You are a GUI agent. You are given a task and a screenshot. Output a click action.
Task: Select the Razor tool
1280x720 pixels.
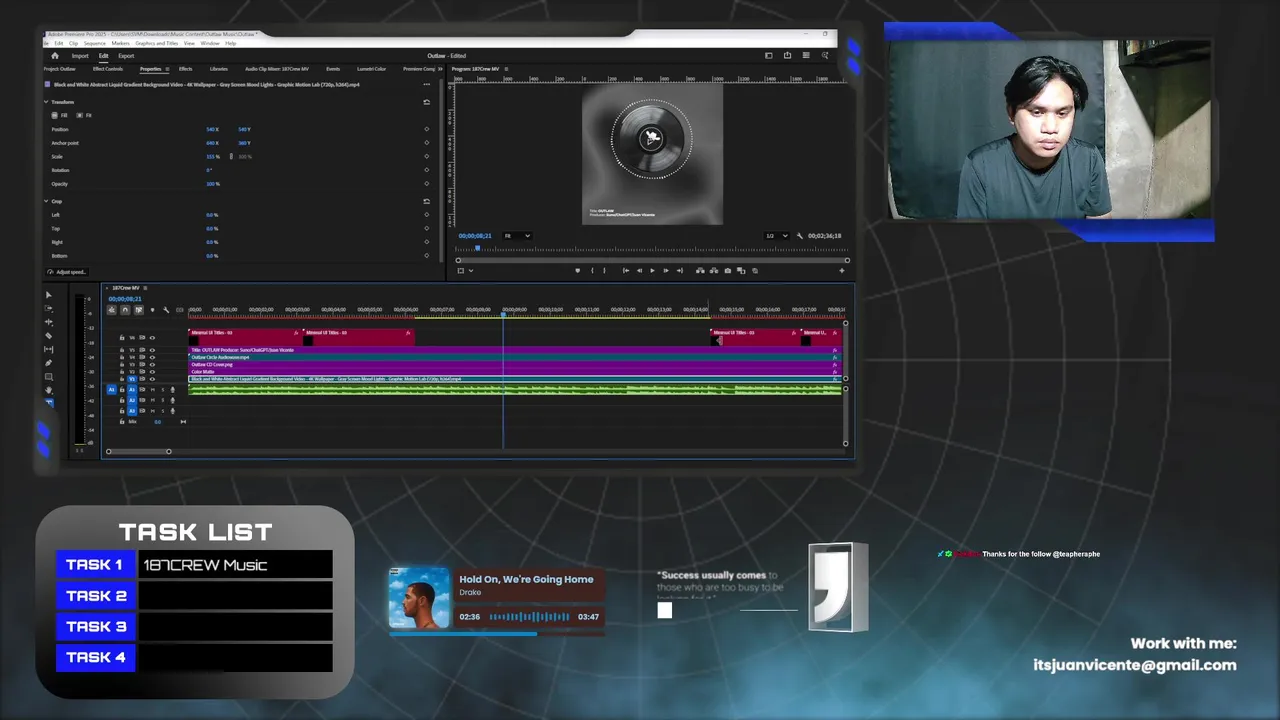[x=49, y=336]
